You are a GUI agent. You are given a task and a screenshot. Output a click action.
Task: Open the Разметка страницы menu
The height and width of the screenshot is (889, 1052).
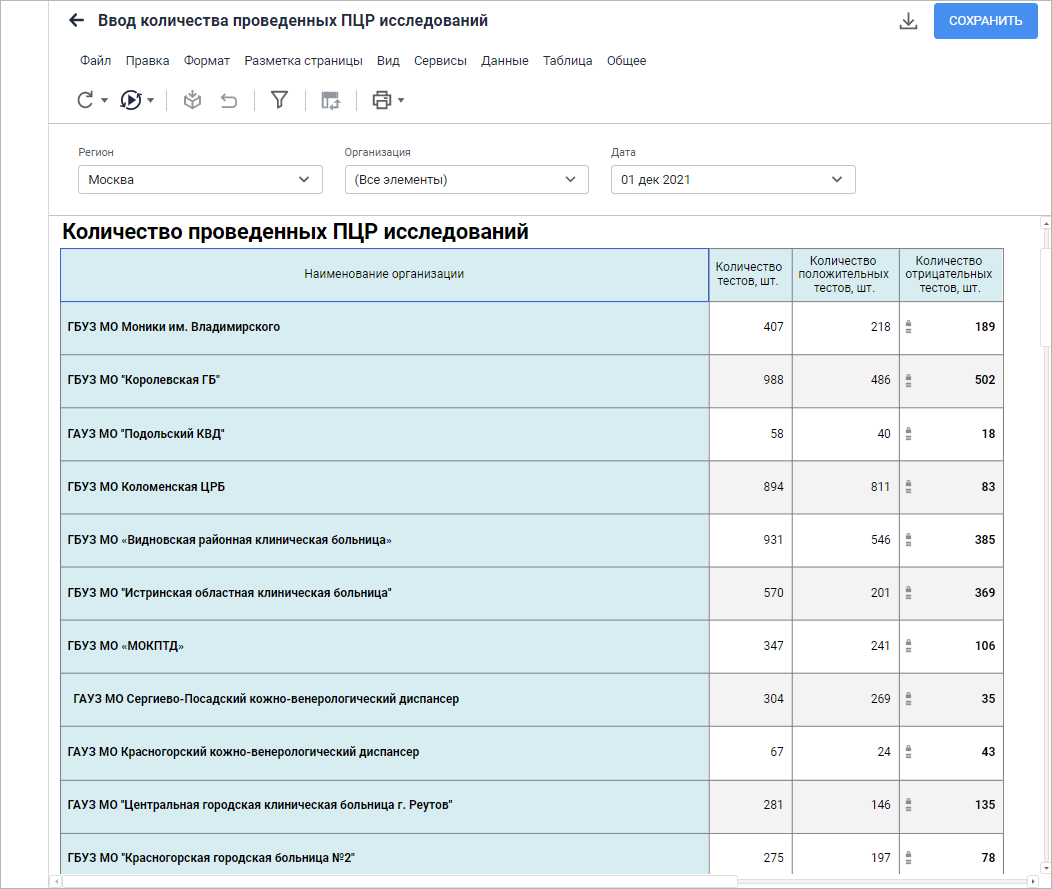[x=303, y=61]
